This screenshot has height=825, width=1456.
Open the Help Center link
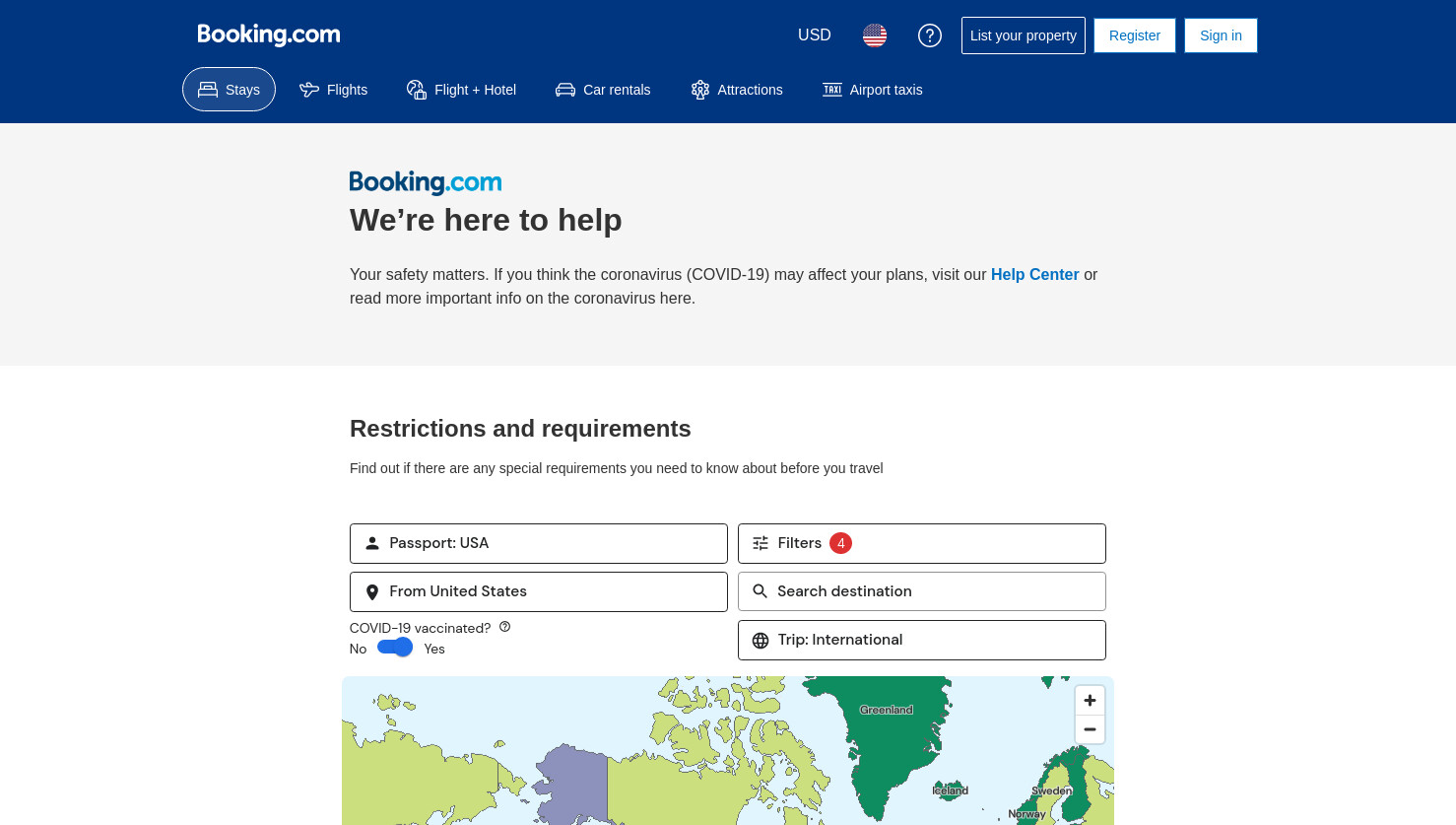(x=1034, y=275)
